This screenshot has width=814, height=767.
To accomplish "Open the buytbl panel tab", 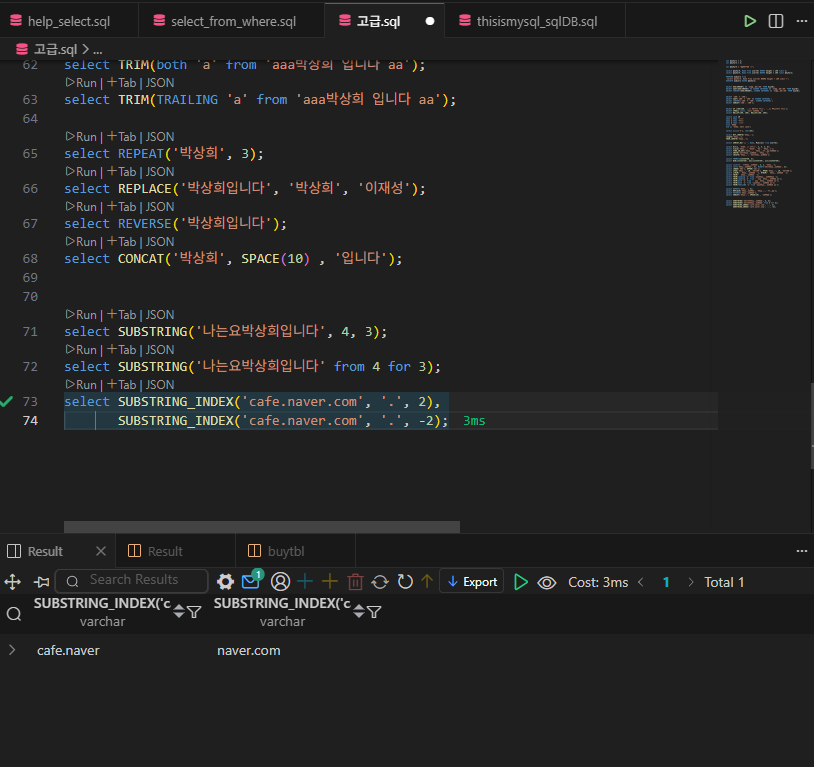I will click(286, 551).
